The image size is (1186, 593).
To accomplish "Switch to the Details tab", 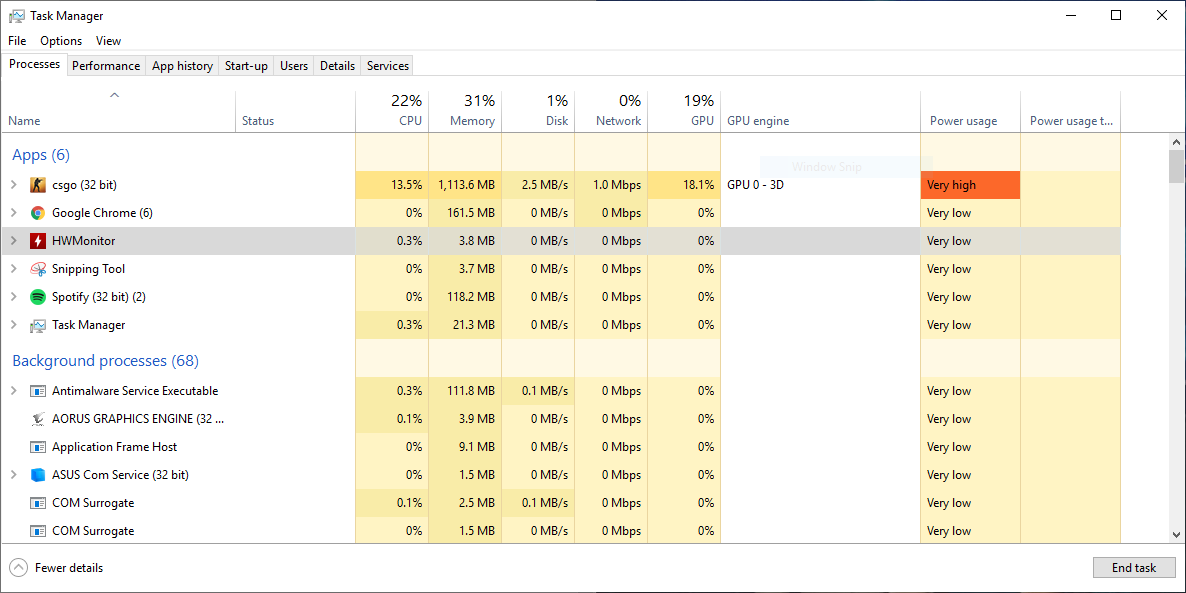I will (x=337, y=66).
